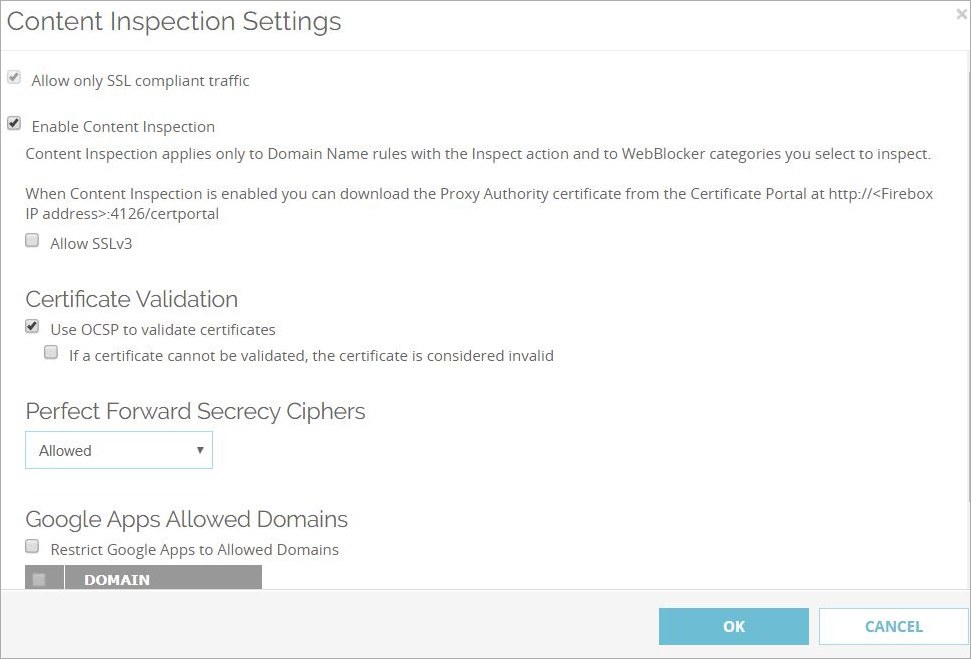
Task: Close the Content Inspection Settings dialog
Action: (x=961, y=14)
